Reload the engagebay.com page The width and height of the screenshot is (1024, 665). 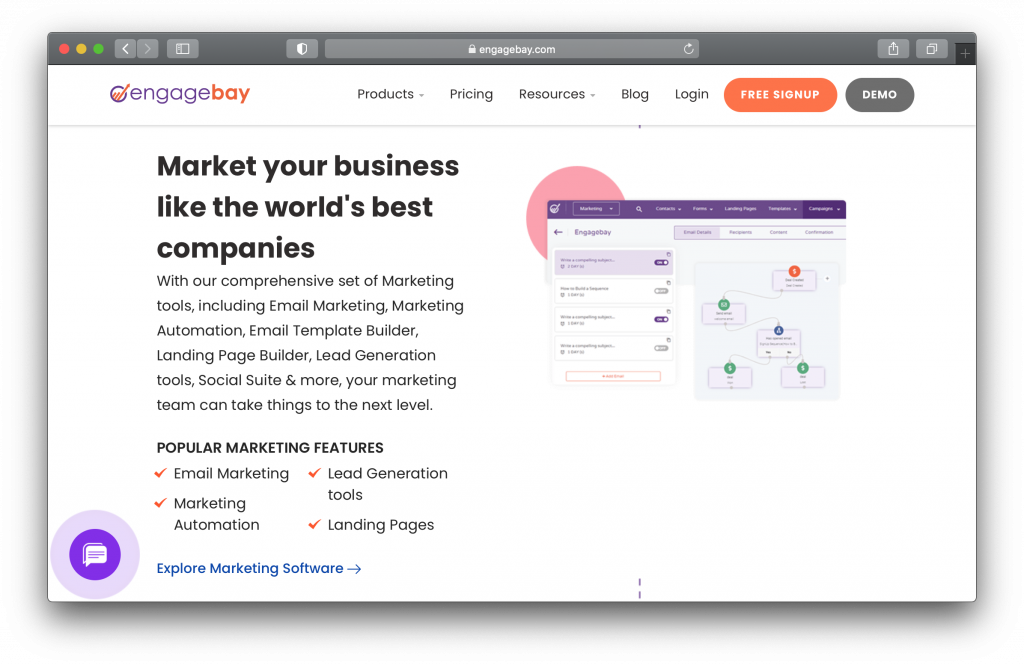[688, 49]
